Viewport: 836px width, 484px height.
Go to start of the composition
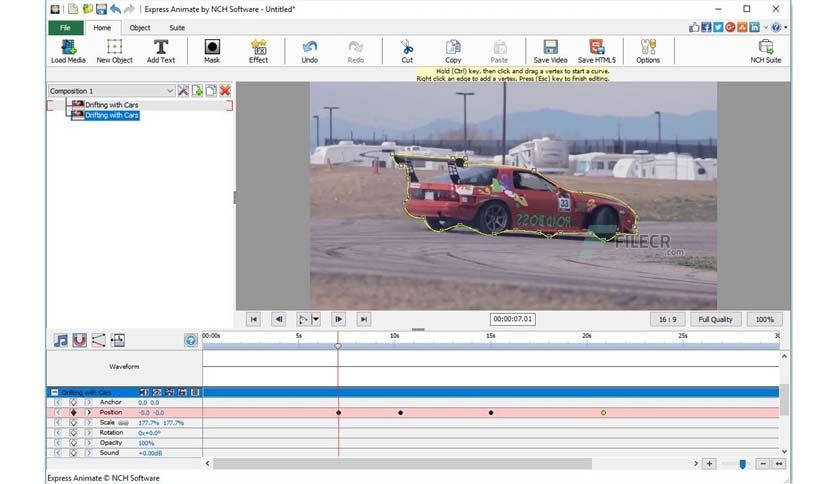(254, 319)
